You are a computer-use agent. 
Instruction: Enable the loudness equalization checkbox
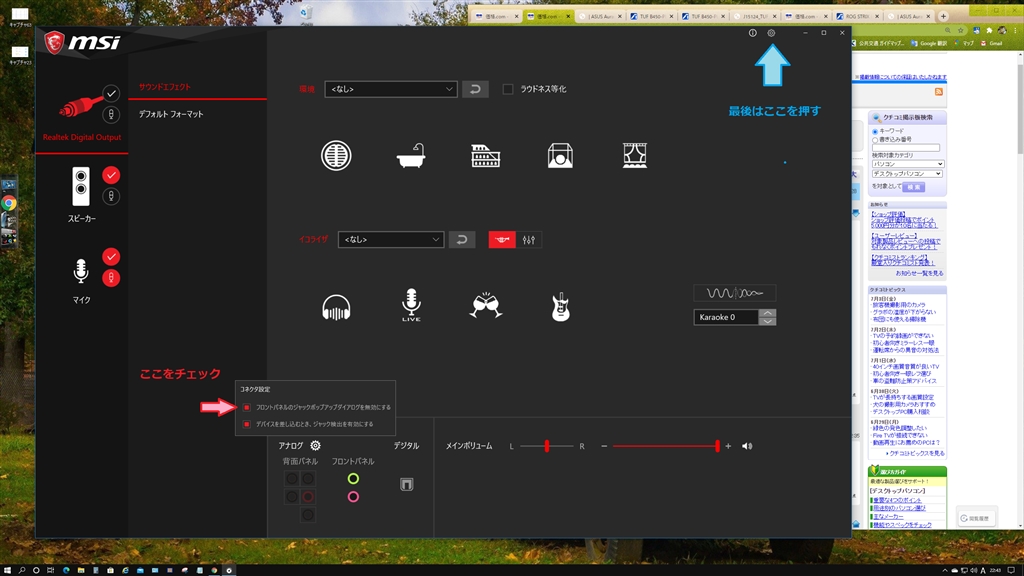(x=507, y=89)
